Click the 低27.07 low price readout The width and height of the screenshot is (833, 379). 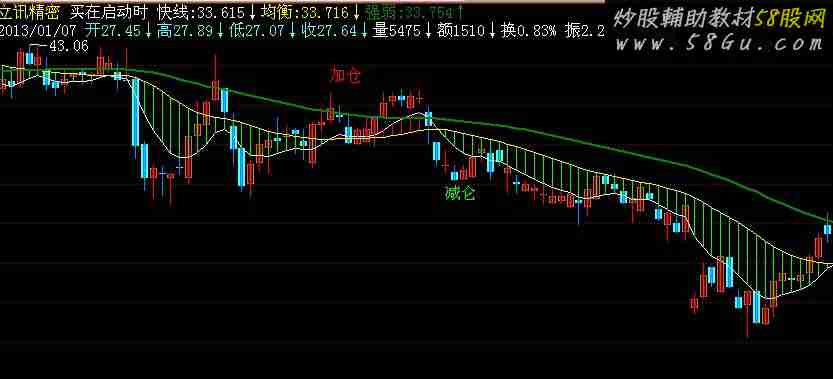tap(258, 31)
